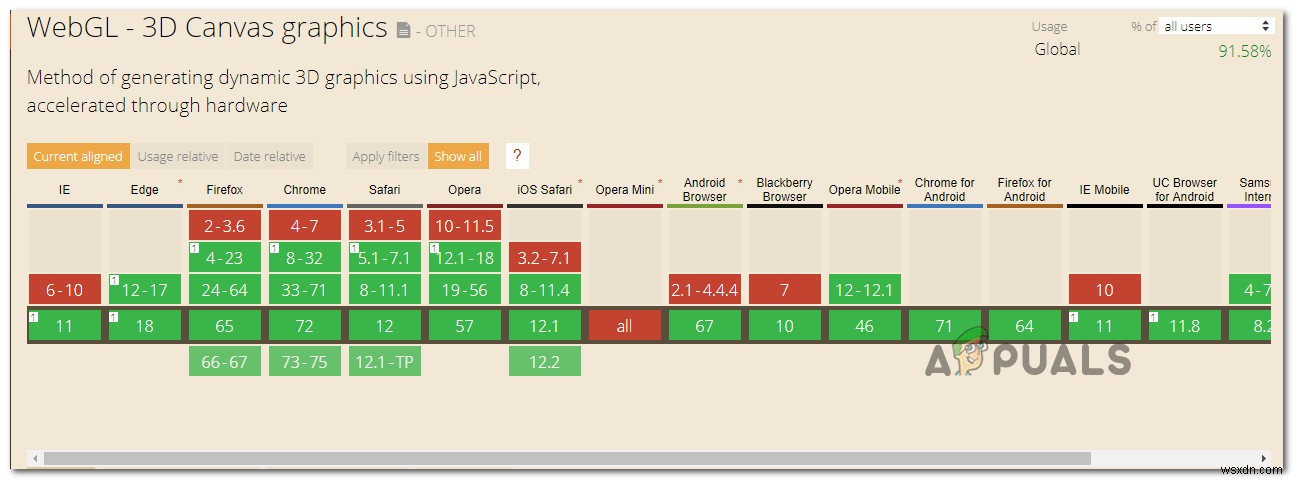
Task: Select the Chrome 4-7 cell
Action: pos(305,226)
